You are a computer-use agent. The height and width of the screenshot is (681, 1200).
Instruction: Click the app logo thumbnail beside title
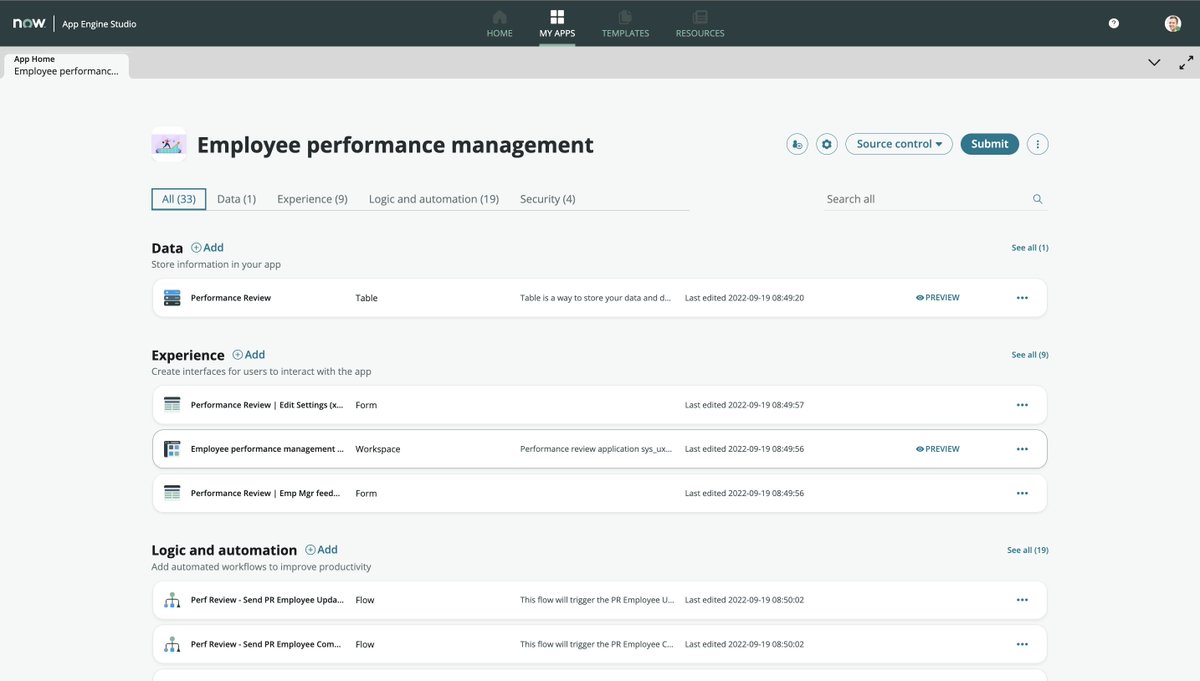pyautogui.click(x=168, y=145)
